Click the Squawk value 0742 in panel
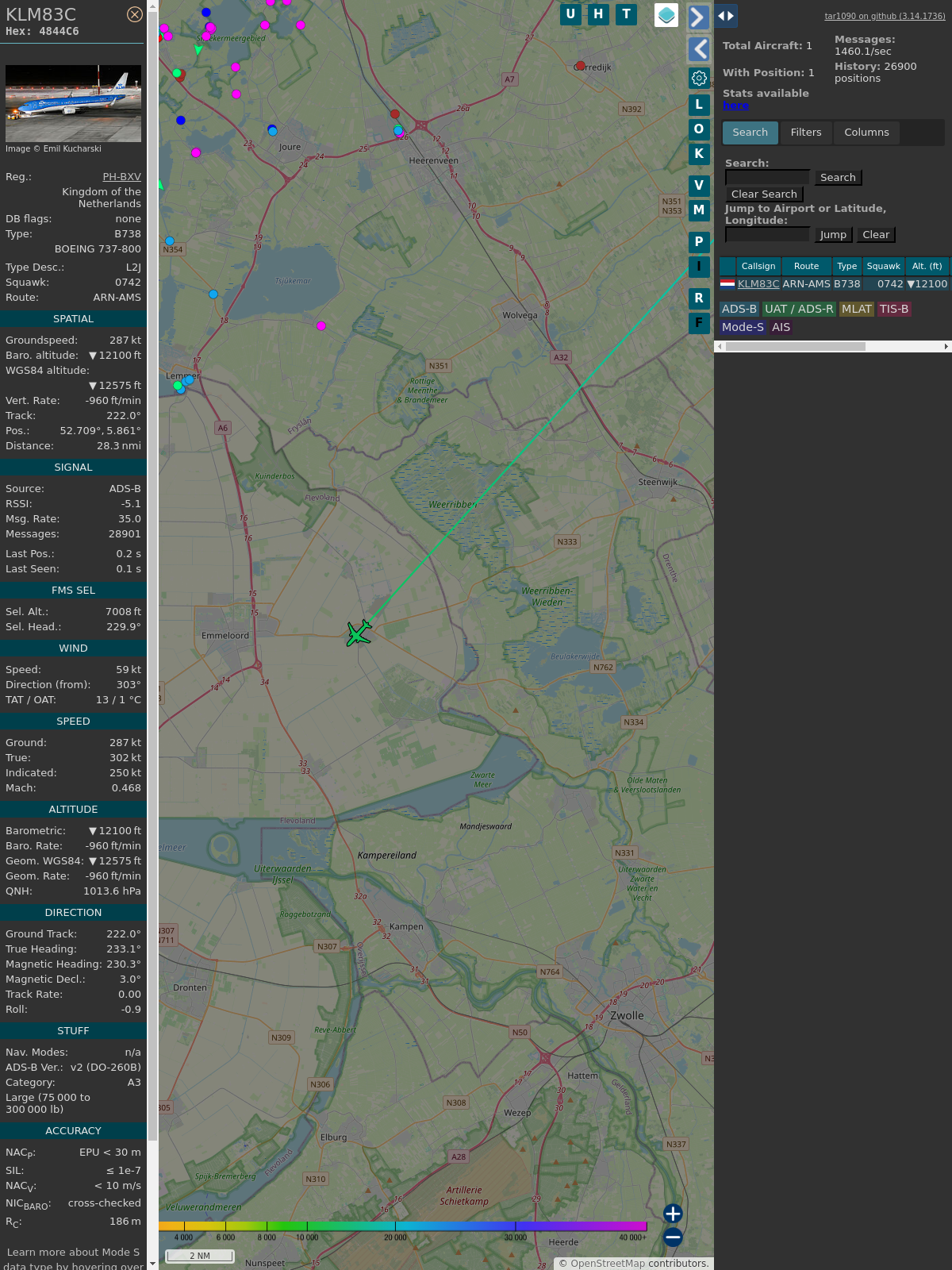The image size is (952, 1270). [128, 283]
